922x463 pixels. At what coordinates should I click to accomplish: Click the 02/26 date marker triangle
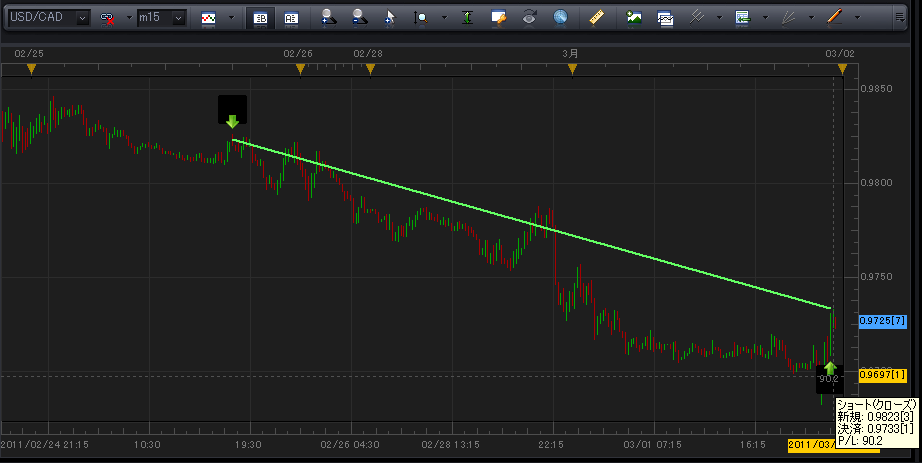[299, 69]
